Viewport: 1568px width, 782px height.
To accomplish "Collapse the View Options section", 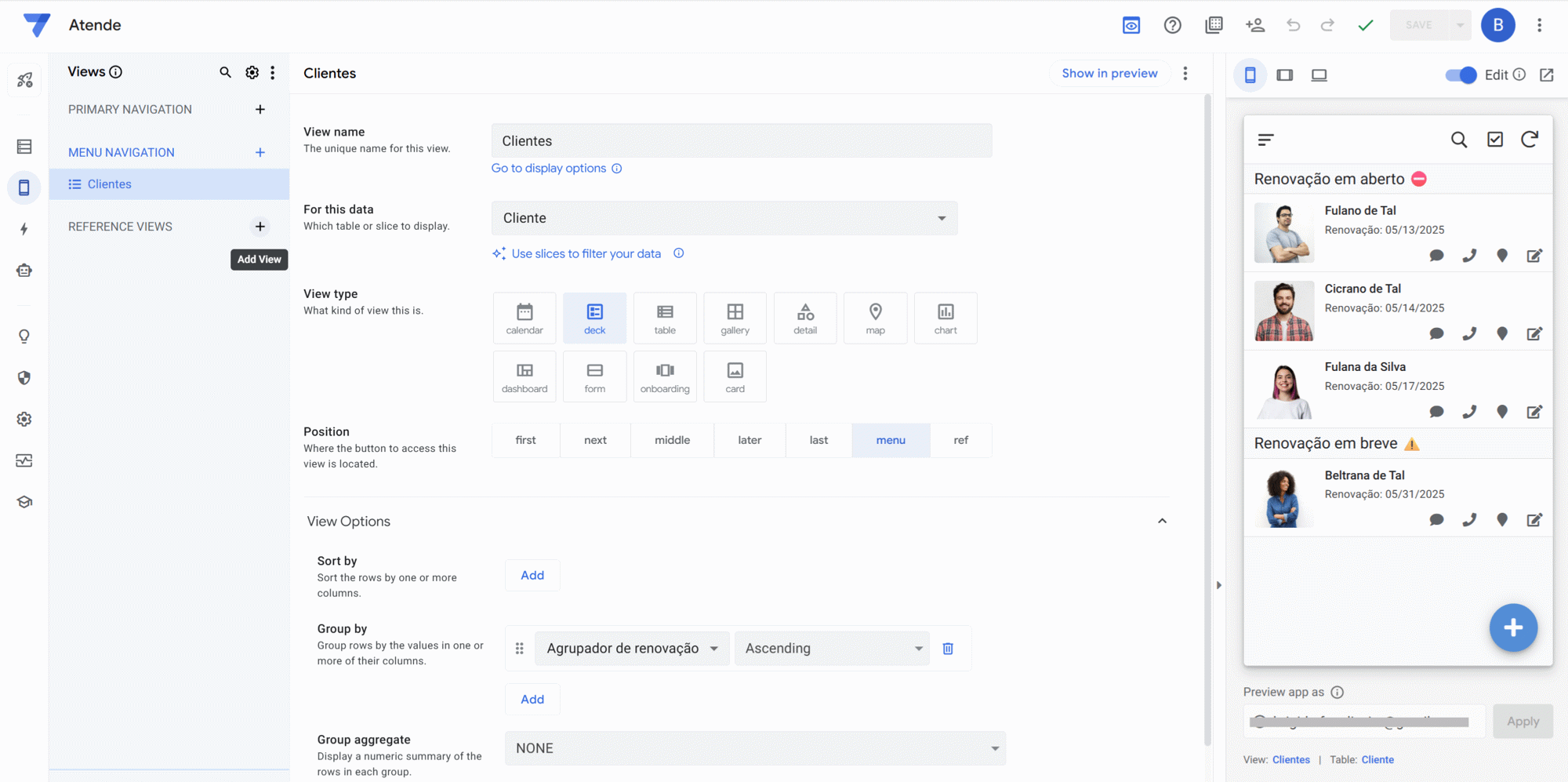I will [x=1162, y=522].
